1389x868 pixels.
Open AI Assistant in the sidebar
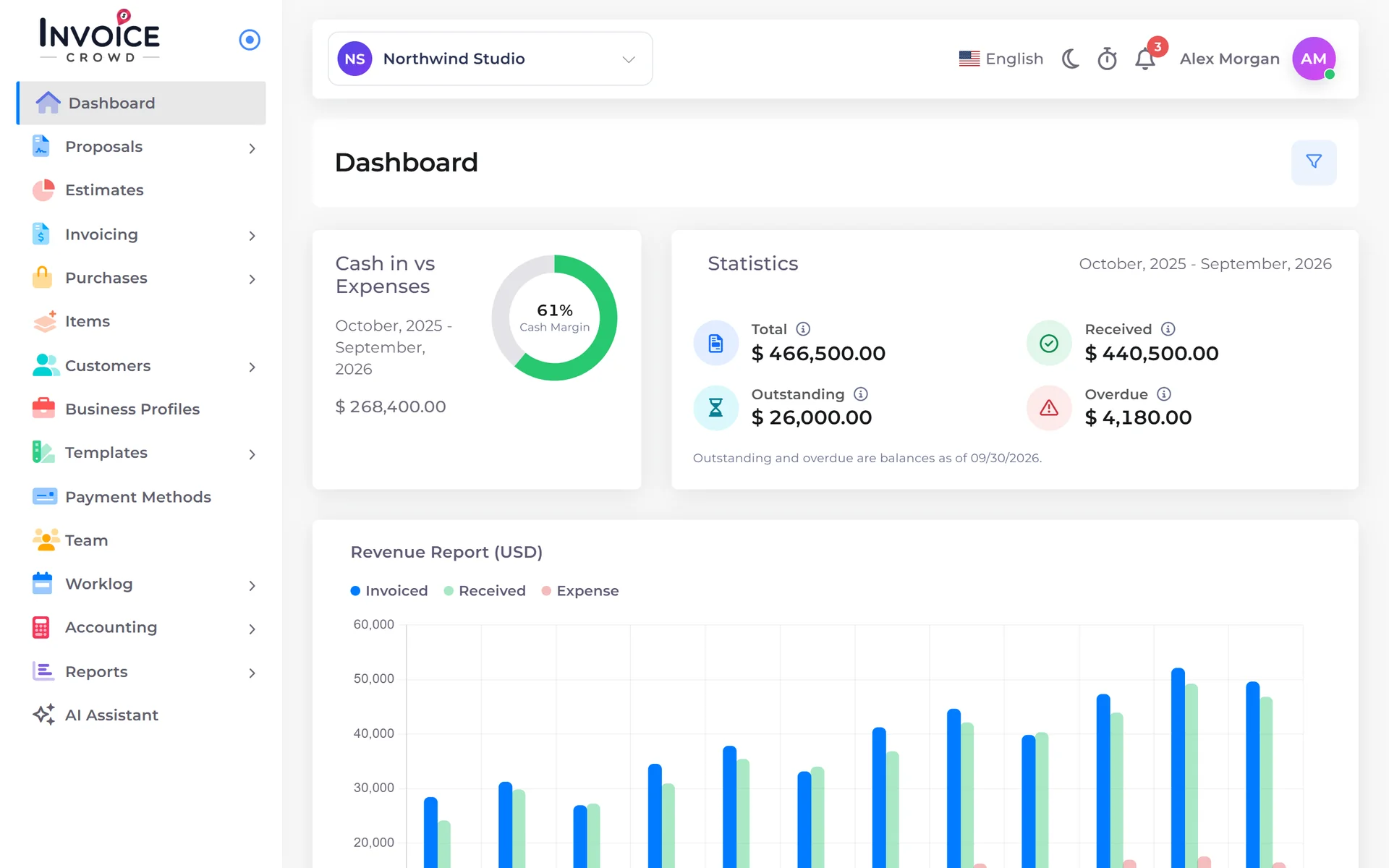[x=142, y=715]
